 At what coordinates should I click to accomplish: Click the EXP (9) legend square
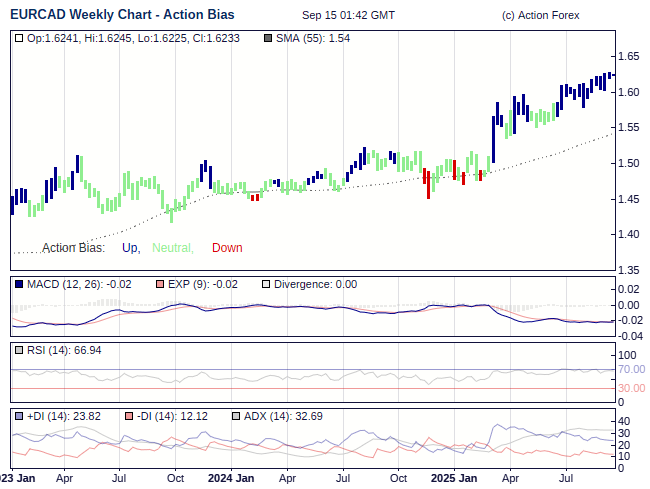[160, 285]
